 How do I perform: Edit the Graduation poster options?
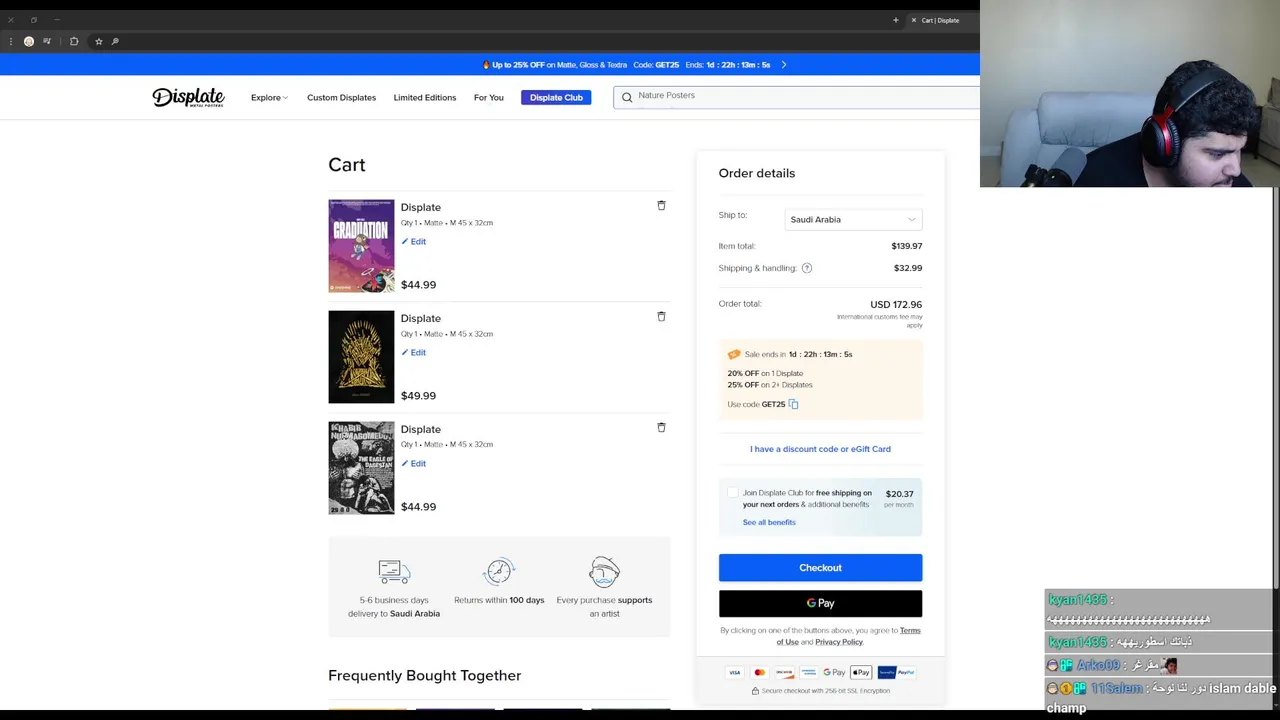click(414, 241)
